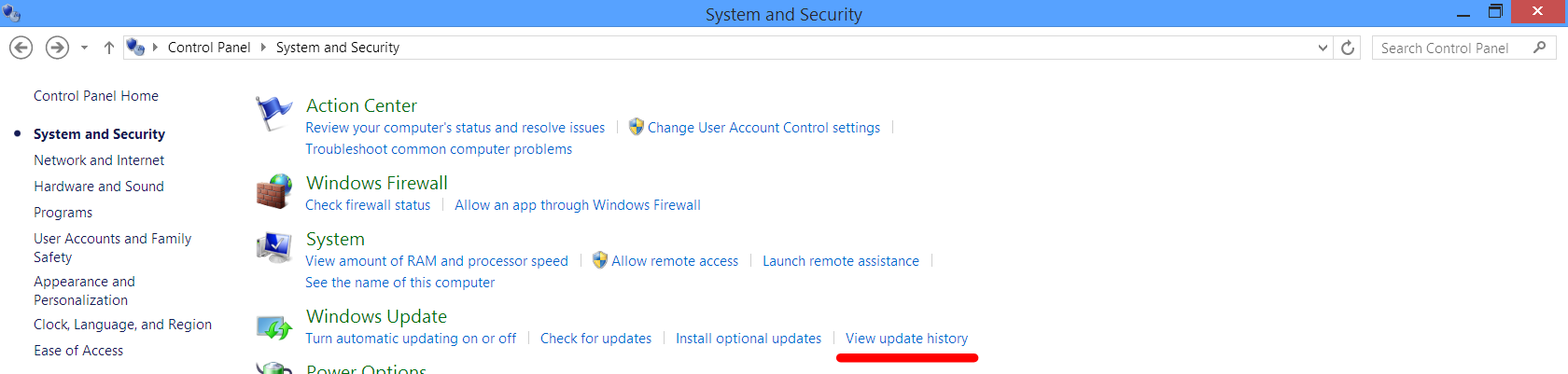Open Allow remote access link

point(675,261)
